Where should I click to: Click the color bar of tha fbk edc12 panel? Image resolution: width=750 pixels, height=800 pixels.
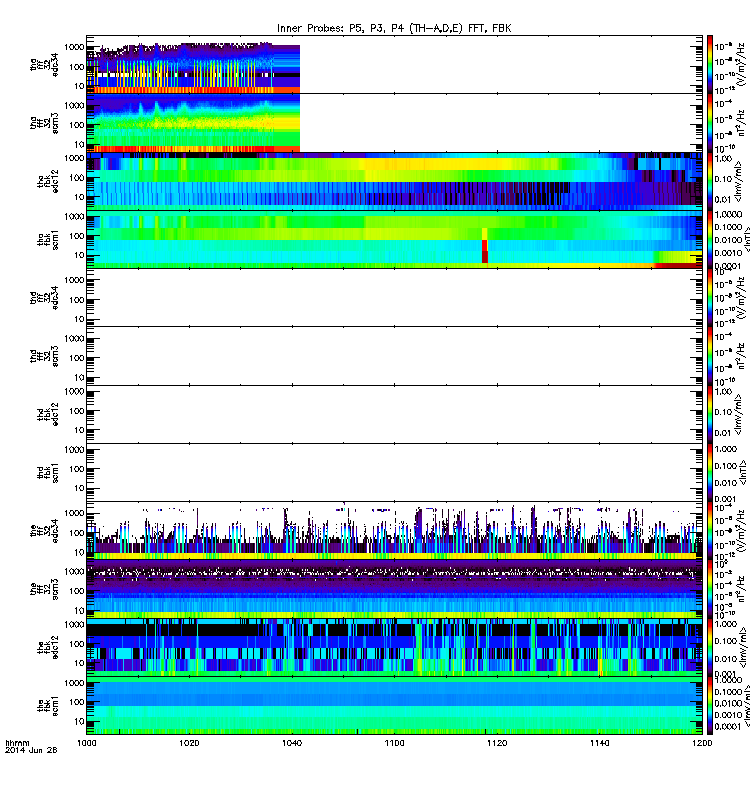coord(710,181)
